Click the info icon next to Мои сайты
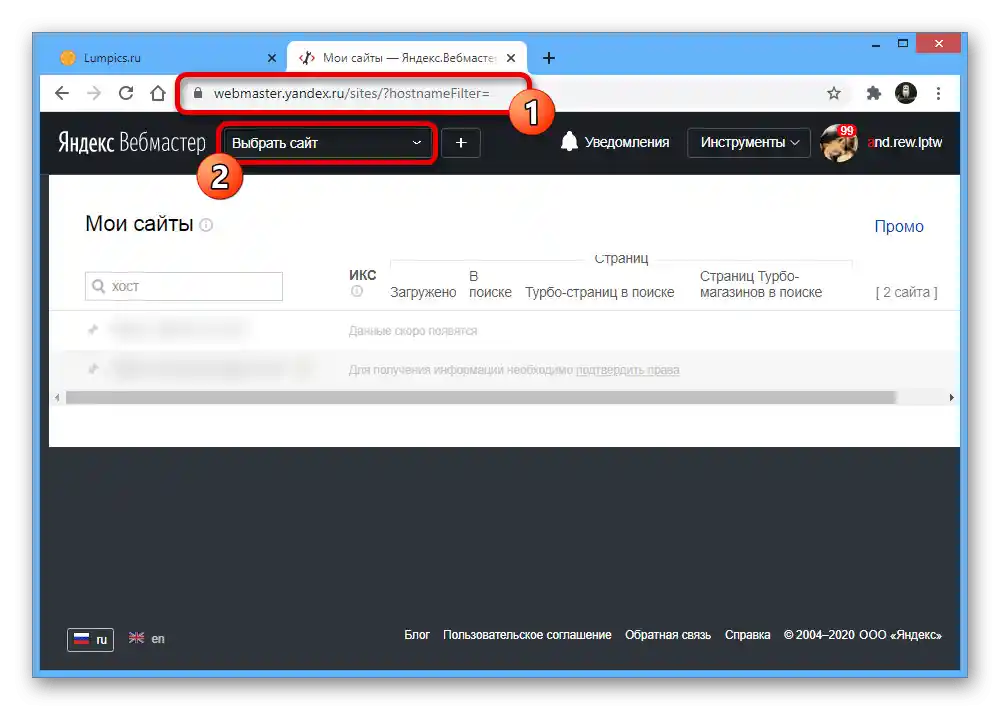 pyautogui.click(x=206, y=225)
